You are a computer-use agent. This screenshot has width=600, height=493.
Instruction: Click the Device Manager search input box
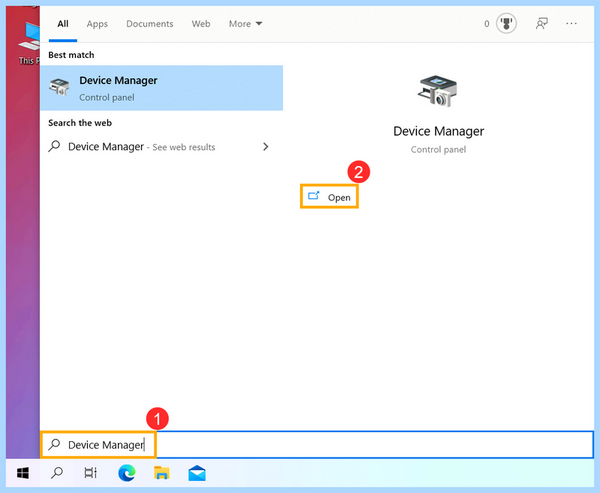317,444
